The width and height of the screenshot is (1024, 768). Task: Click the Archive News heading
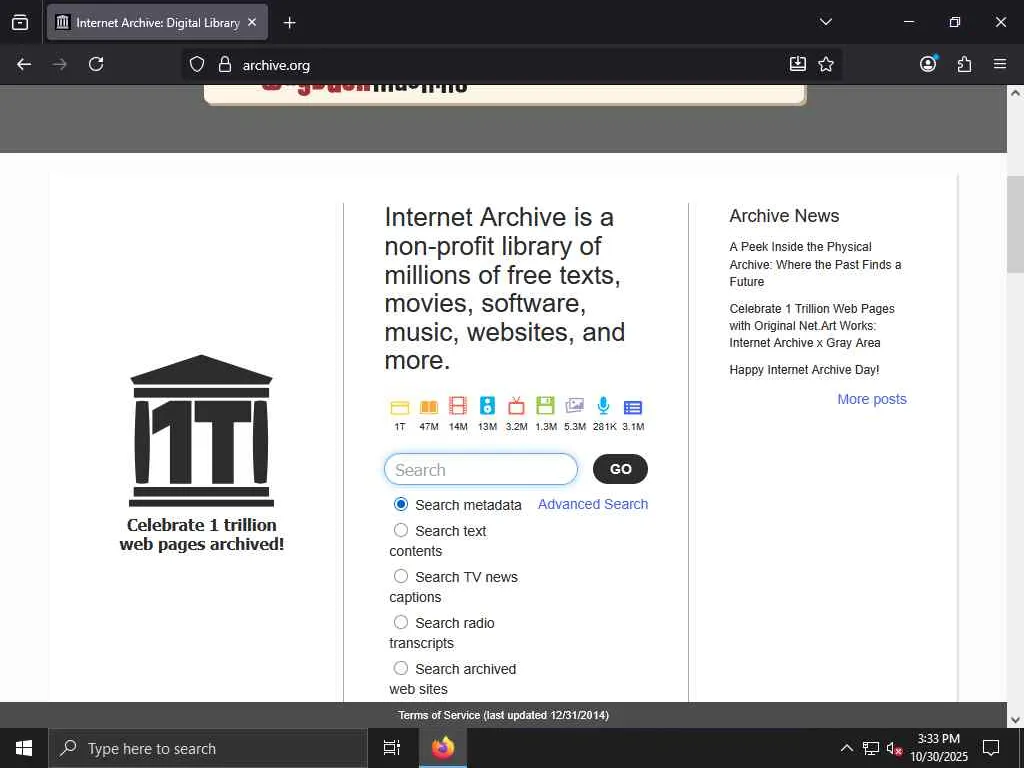(784, 216)
